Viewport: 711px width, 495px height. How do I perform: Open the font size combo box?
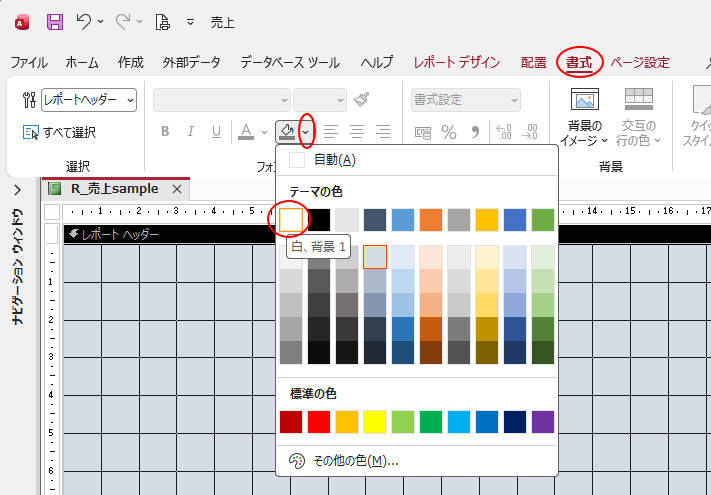(x=320, y=100)
